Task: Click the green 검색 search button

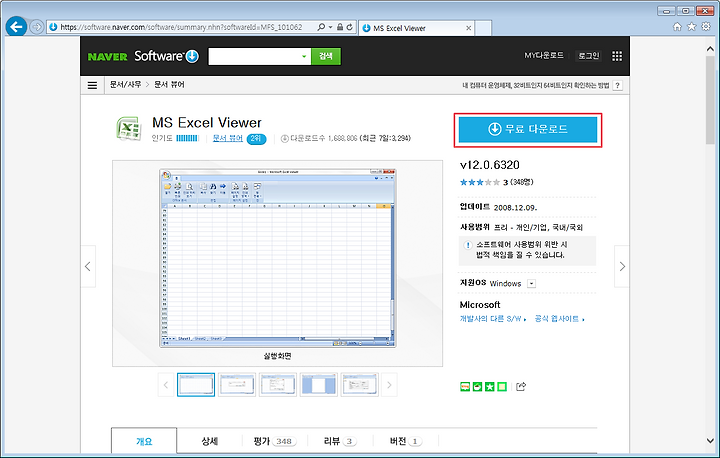Action: pos(326,56)
